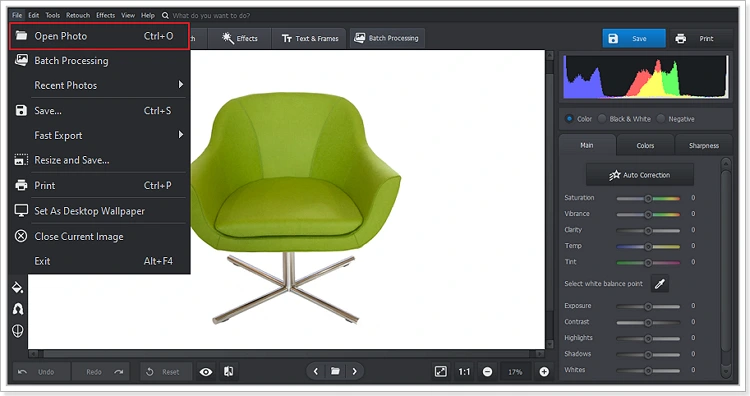
Task: Click the Clarity slider handle
Action: click(x=648, y=231)
